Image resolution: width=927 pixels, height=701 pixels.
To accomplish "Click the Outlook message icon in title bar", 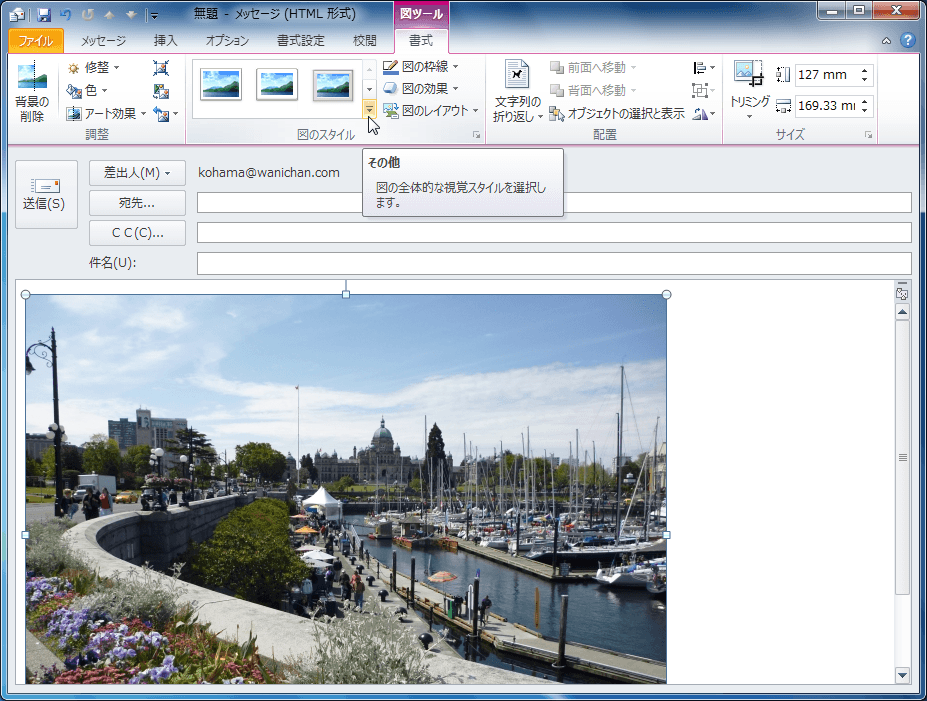I will point(17,14).
